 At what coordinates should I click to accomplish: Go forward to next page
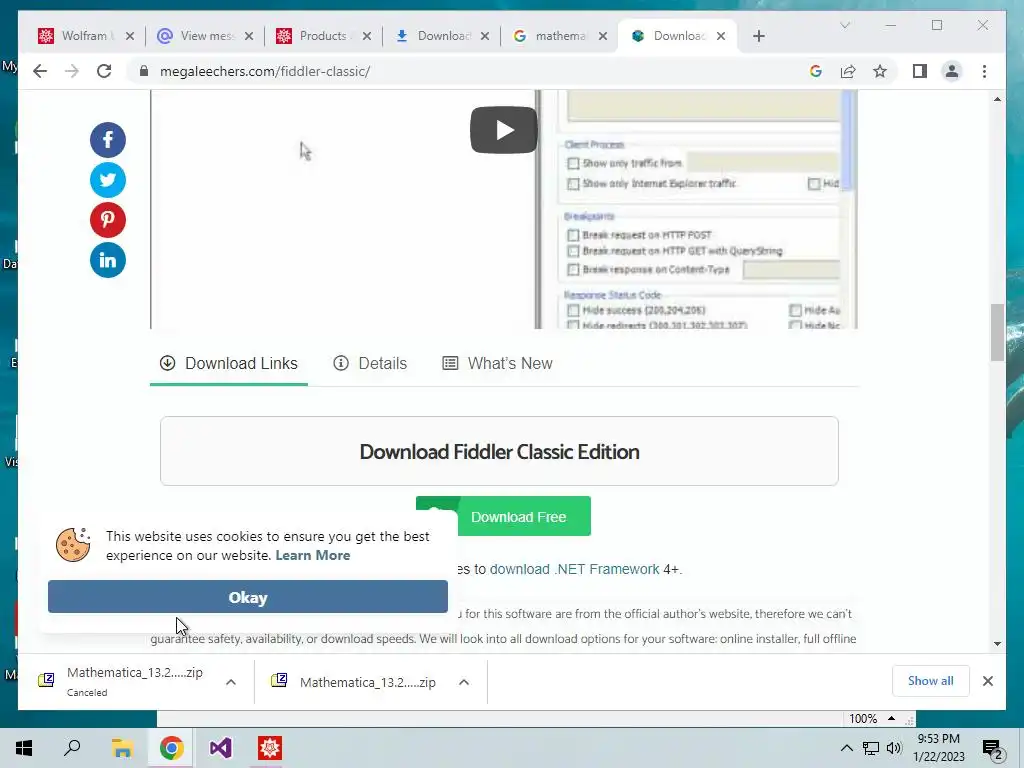pyautogui.click(x=72, y=71)
